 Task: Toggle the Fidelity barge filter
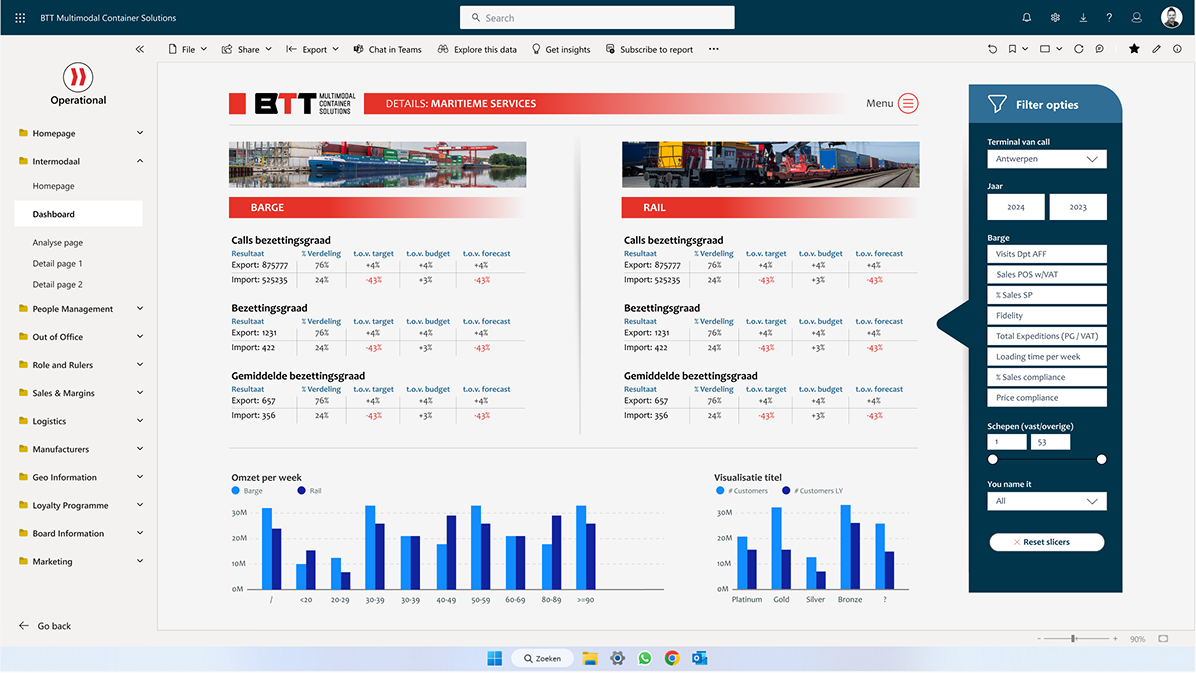pos(1046,315)
